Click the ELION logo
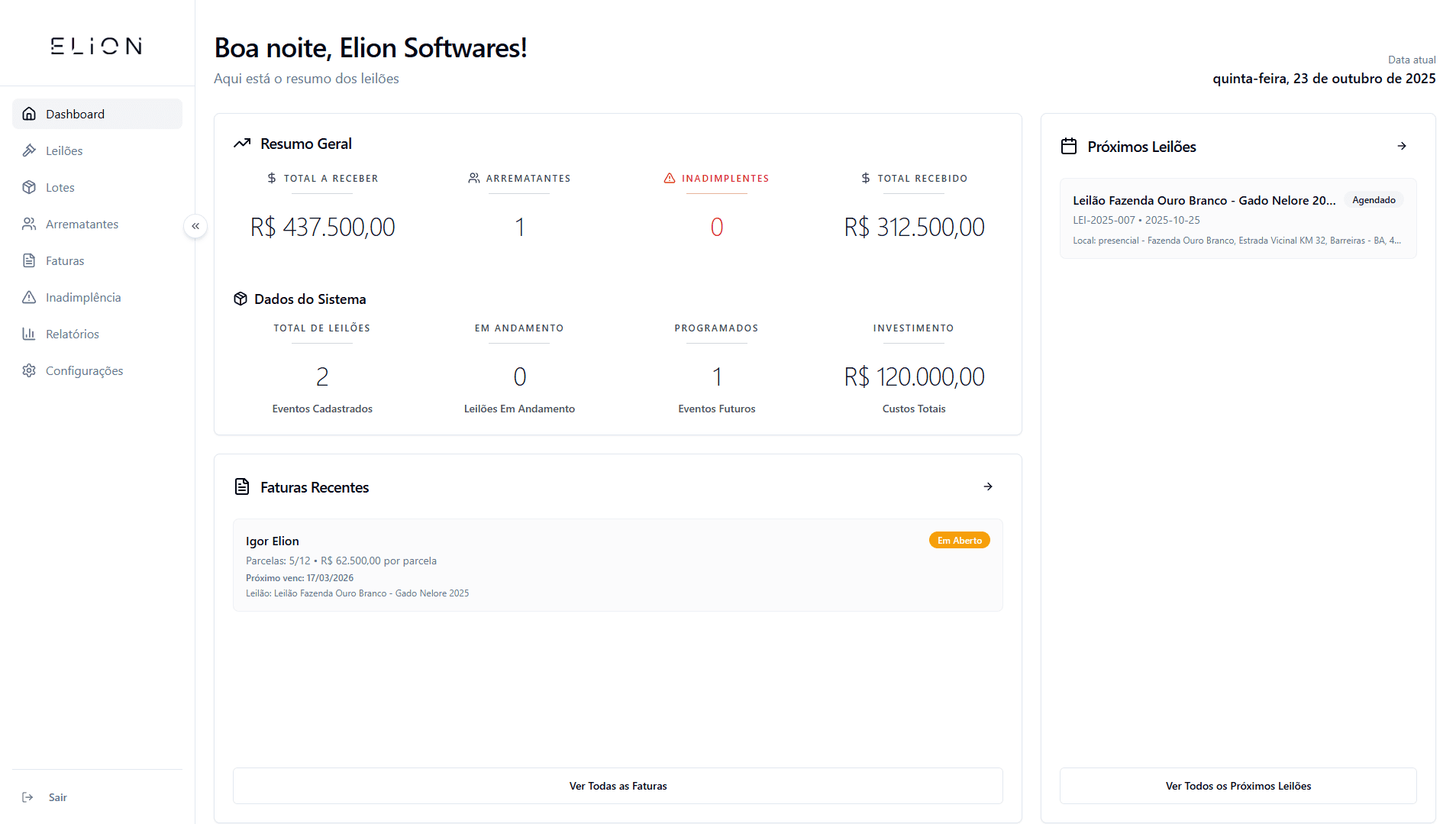1456x824 pixels. coord(96,46)
